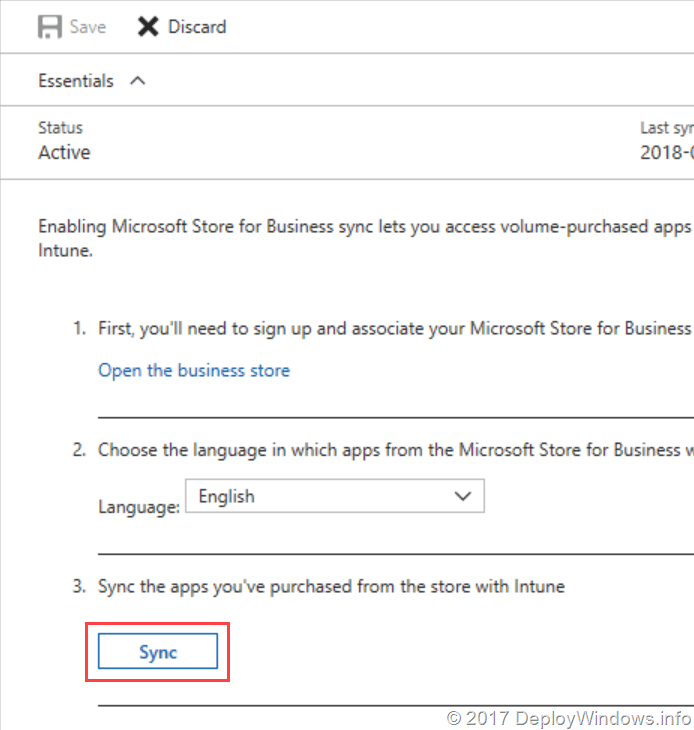Click the Last sync label
Screen dimensions: 694x730
coord(666,128)
